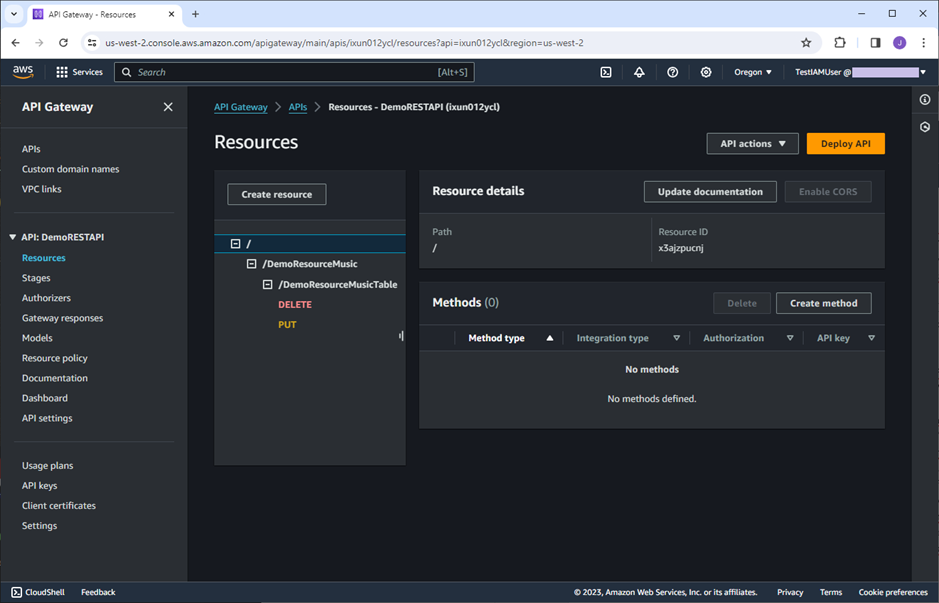Open the Feedback link in footer
Image resolution: width=939 pixels, height=603 pixels.
point(98,592)
